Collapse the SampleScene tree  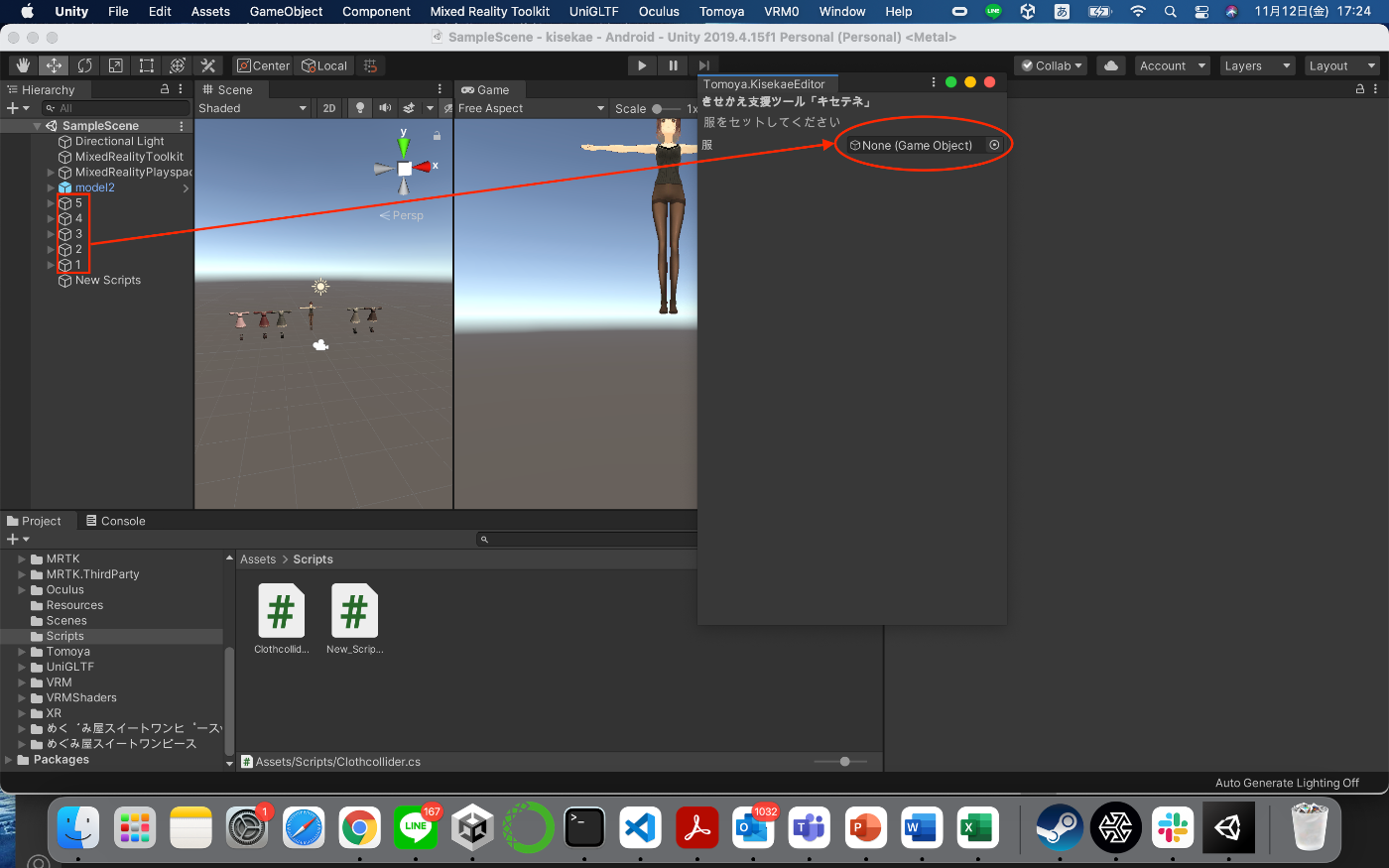(38, 126)
